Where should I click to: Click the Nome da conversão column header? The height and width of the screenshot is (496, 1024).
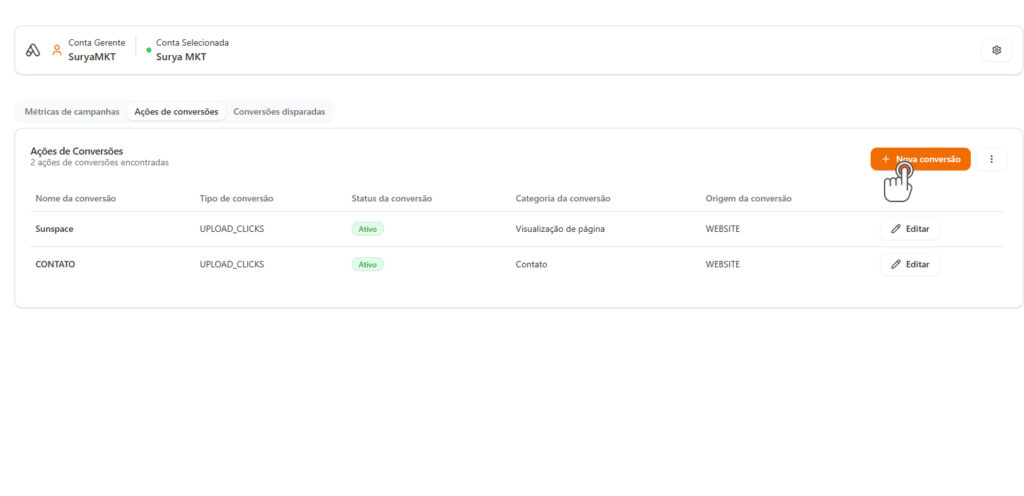75,199
